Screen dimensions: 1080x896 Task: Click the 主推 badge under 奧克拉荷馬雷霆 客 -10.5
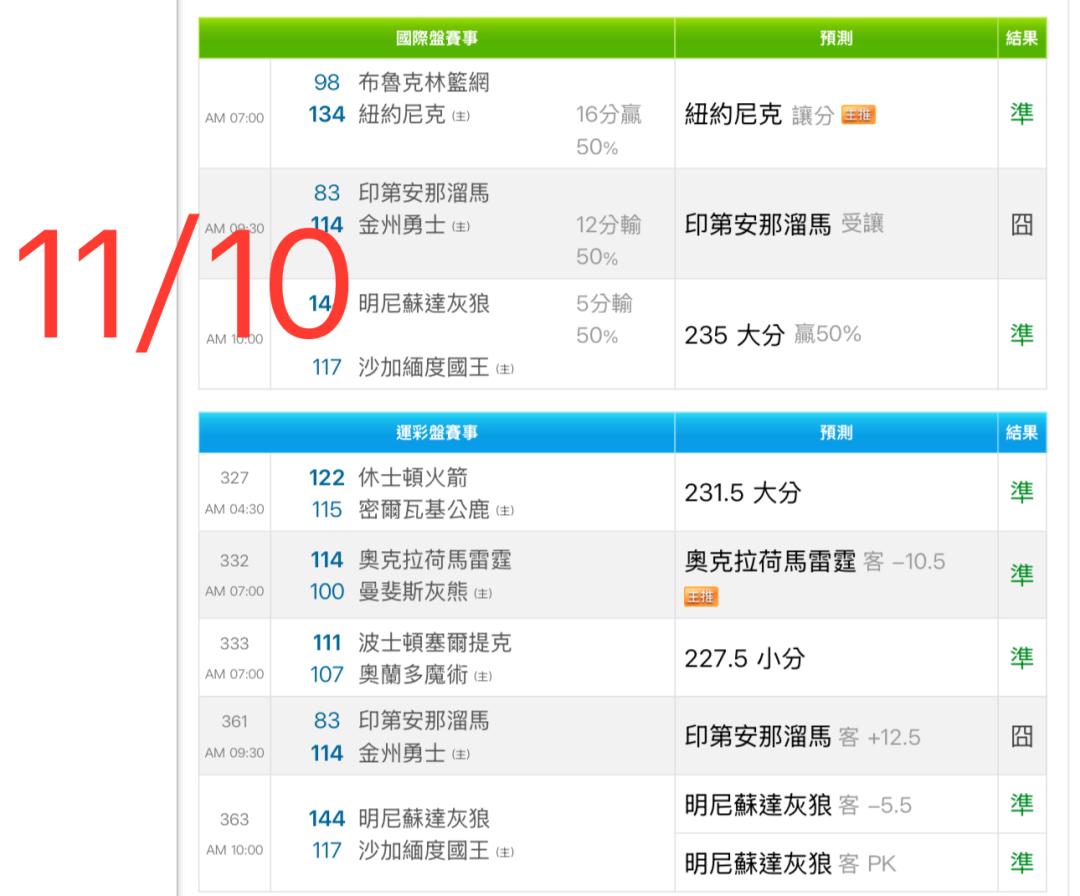700,596
